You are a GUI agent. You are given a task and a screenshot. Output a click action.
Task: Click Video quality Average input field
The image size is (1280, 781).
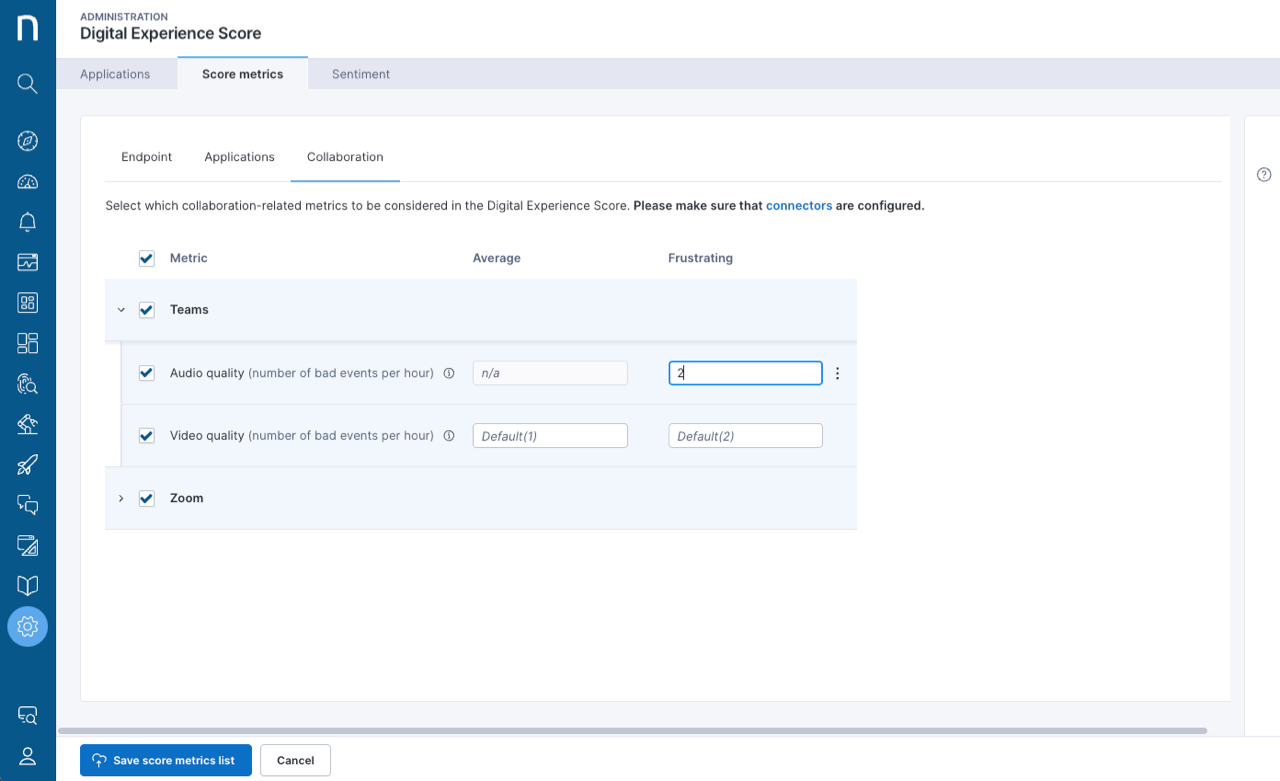550,436
